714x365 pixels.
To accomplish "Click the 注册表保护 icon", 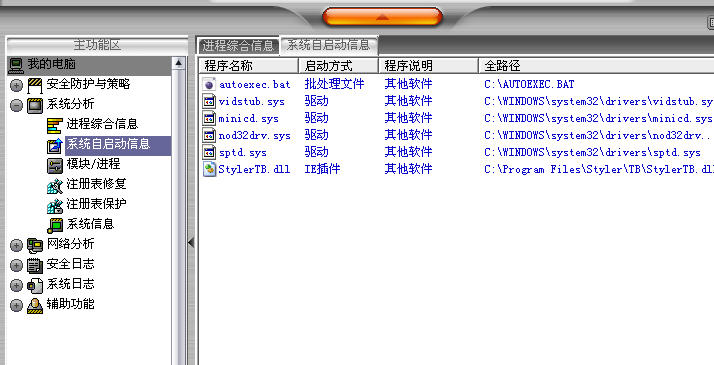I will point(55,205).
